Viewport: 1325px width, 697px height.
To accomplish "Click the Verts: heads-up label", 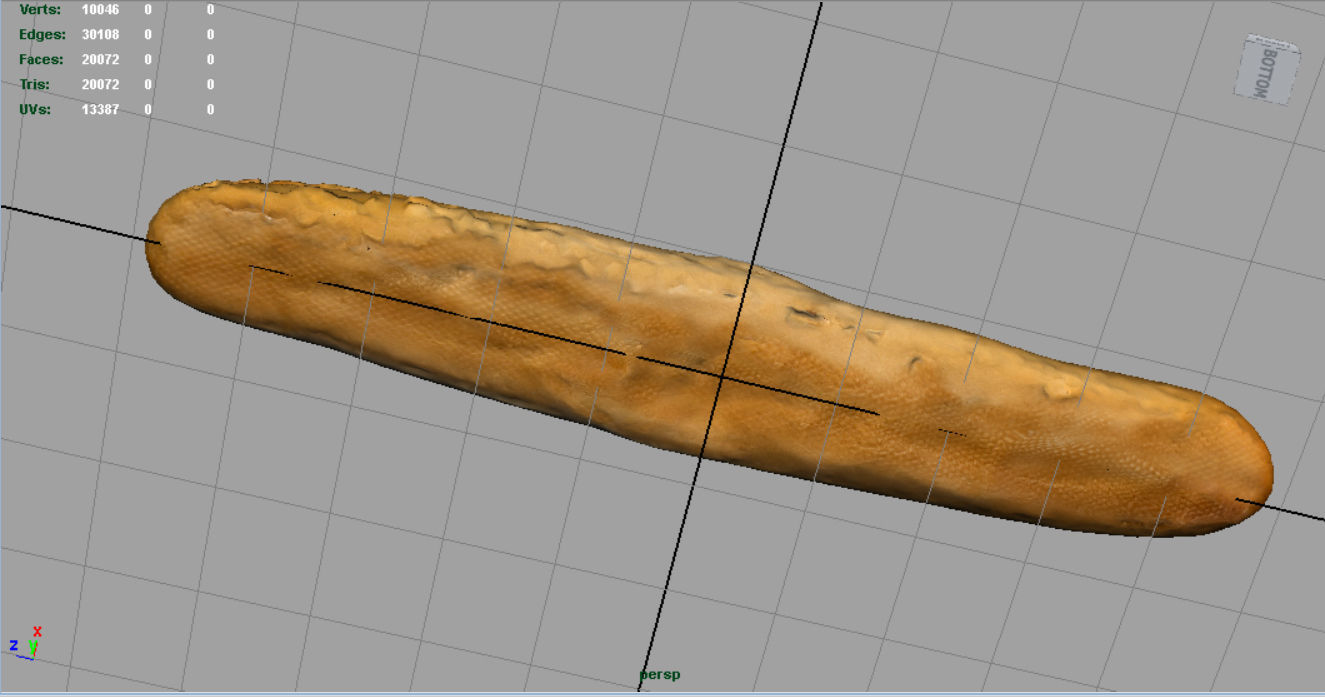I will pos(40,9).
